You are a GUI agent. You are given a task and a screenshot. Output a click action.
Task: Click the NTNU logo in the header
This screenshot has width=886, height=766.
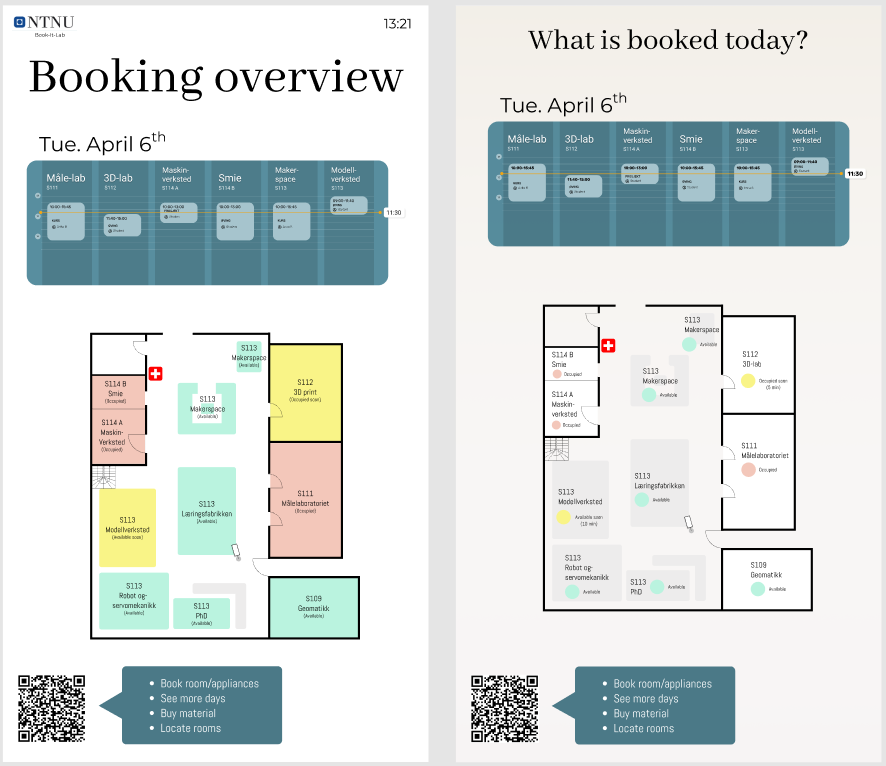[44, 23]
